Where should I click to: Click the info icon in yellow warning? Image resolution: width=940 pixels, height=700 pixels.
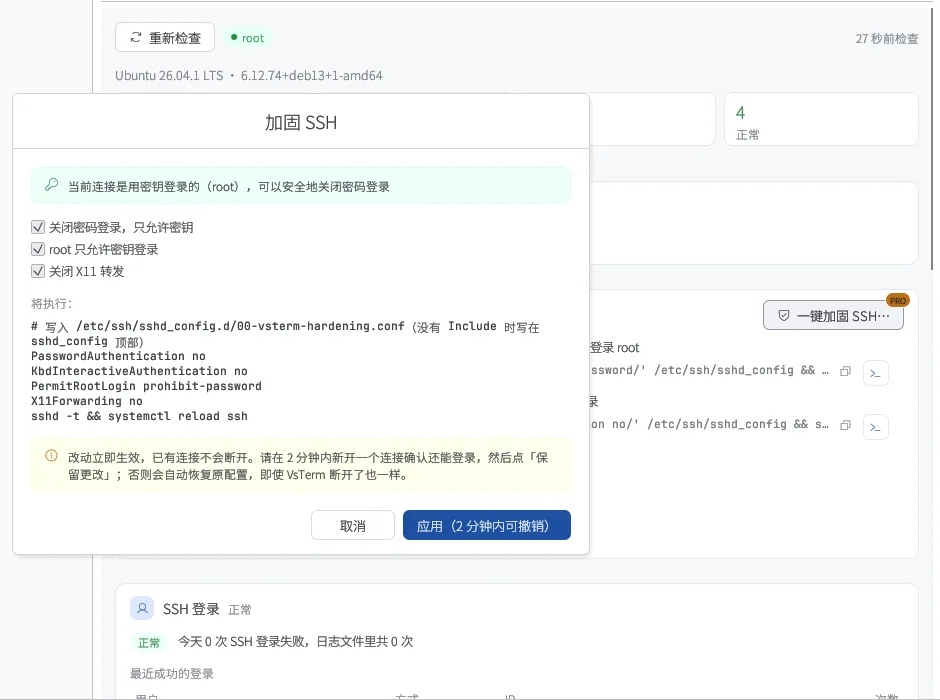pos(52,456)
